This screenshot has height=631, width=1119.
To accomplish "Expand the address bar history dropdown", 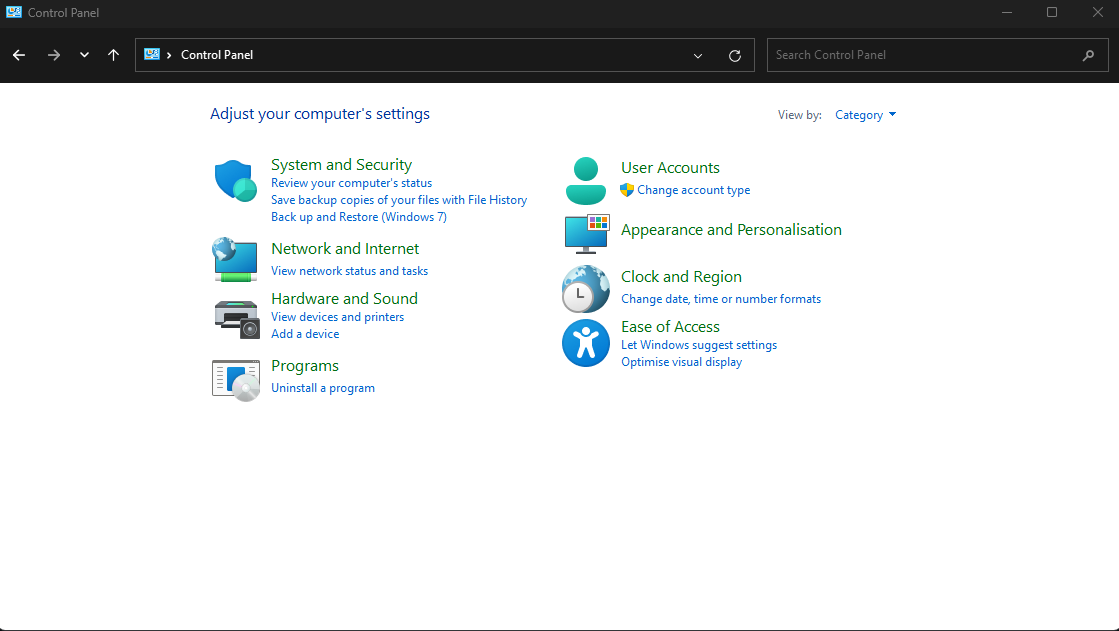I will tap(698, 56).
